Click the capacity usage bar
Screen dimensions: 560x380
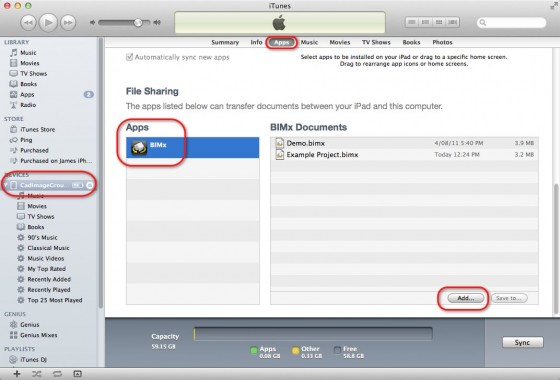pos(313,334)
